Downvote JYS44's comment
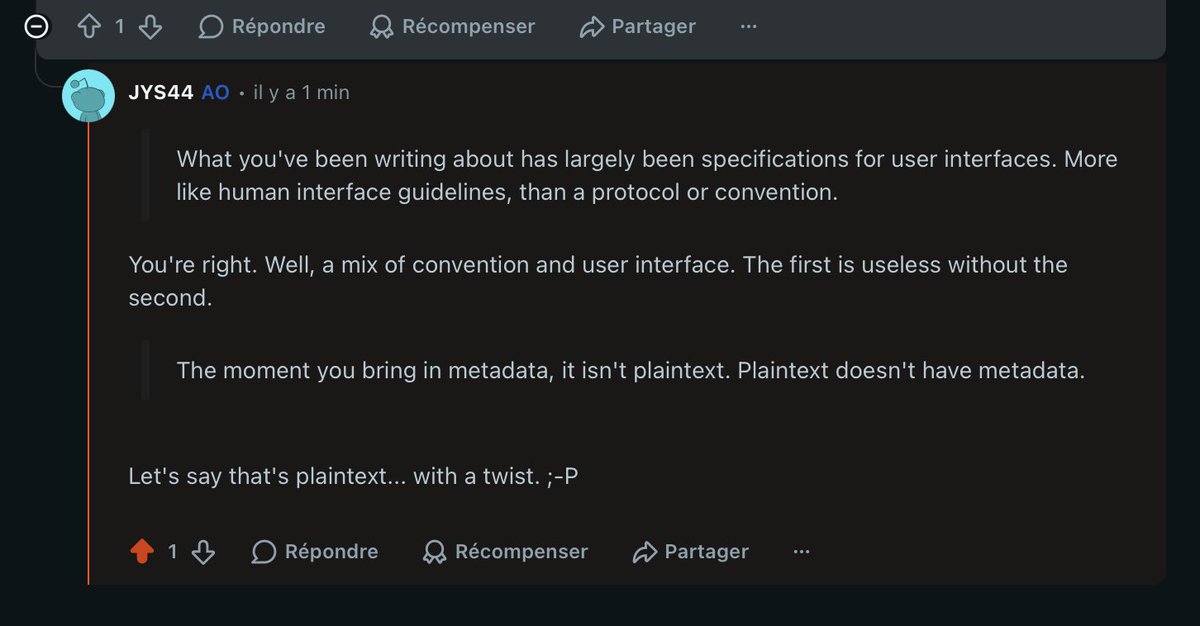This screenshot has width=1200, height=626. pos(203,551)
